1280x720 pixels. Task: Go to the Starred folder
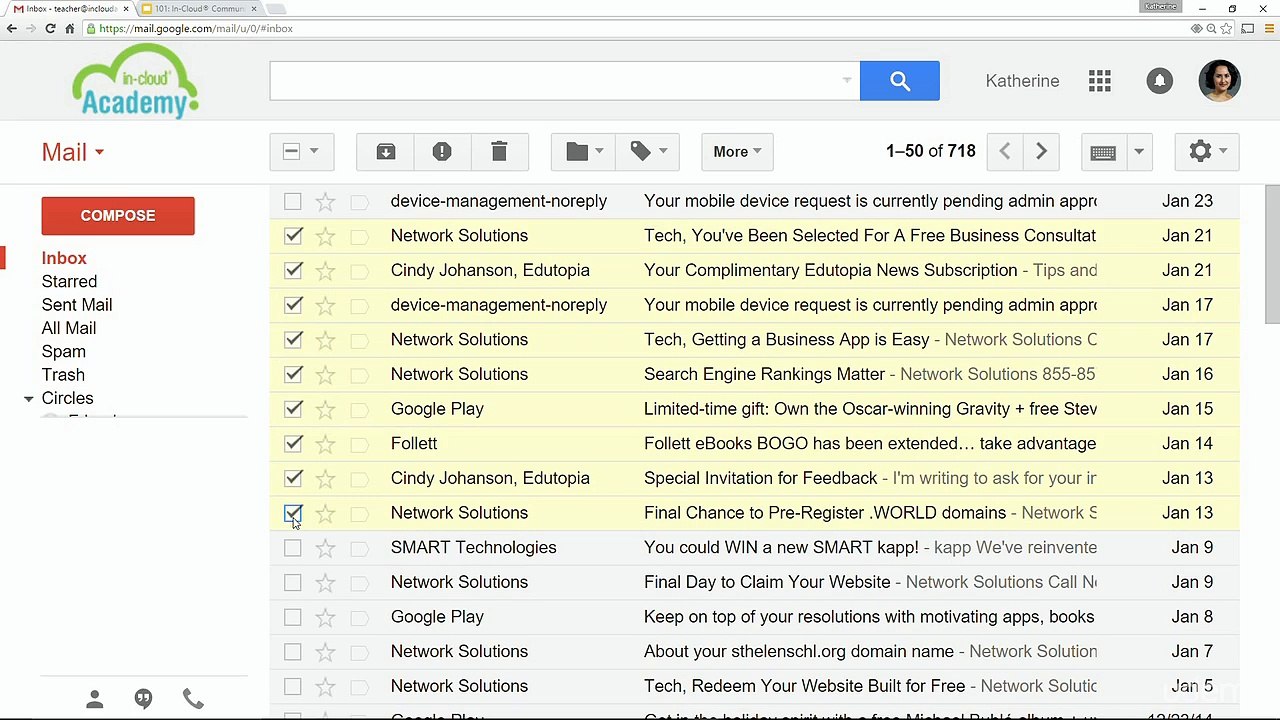pyautogui.click(x=69, y=282)
